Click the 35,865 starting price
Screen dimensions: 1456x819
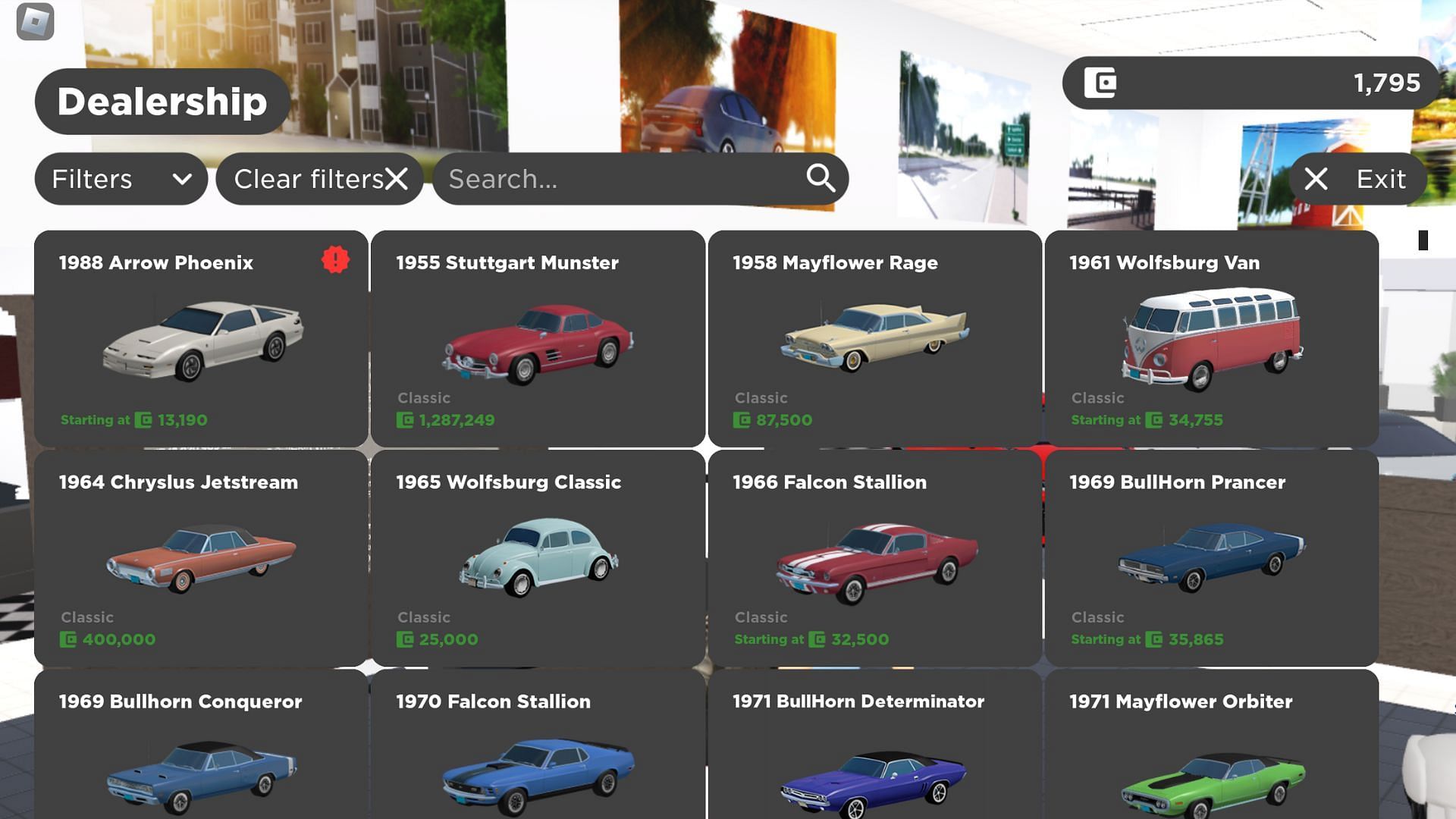pos(1196,639)
